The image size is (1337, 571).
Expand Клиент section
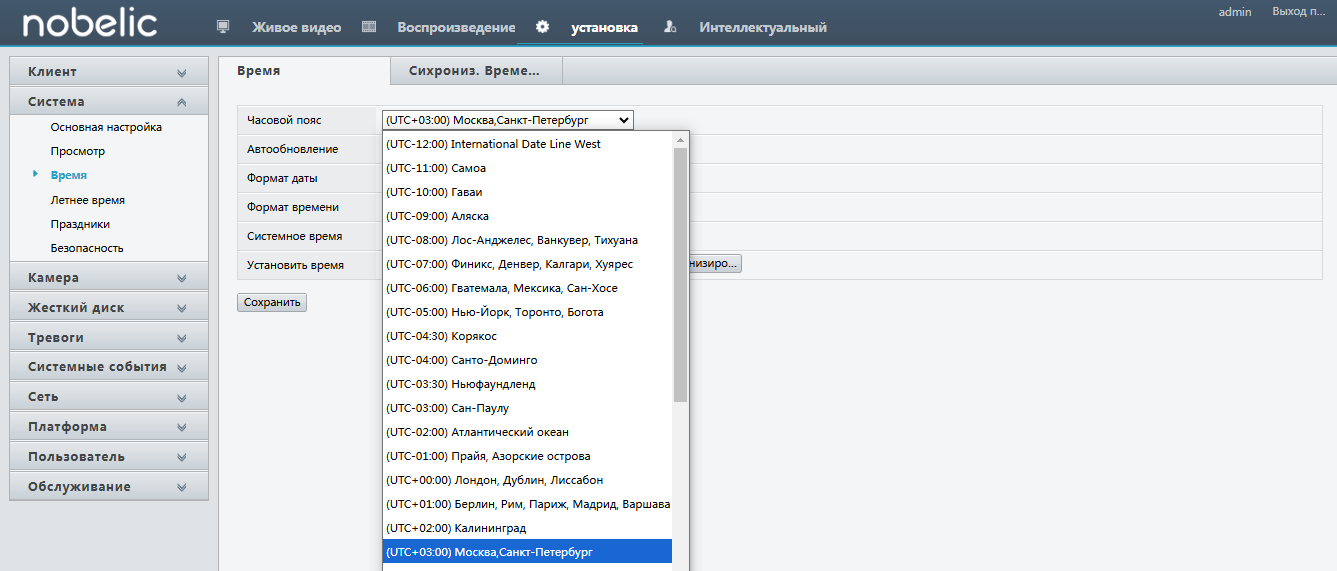(109, 72)
